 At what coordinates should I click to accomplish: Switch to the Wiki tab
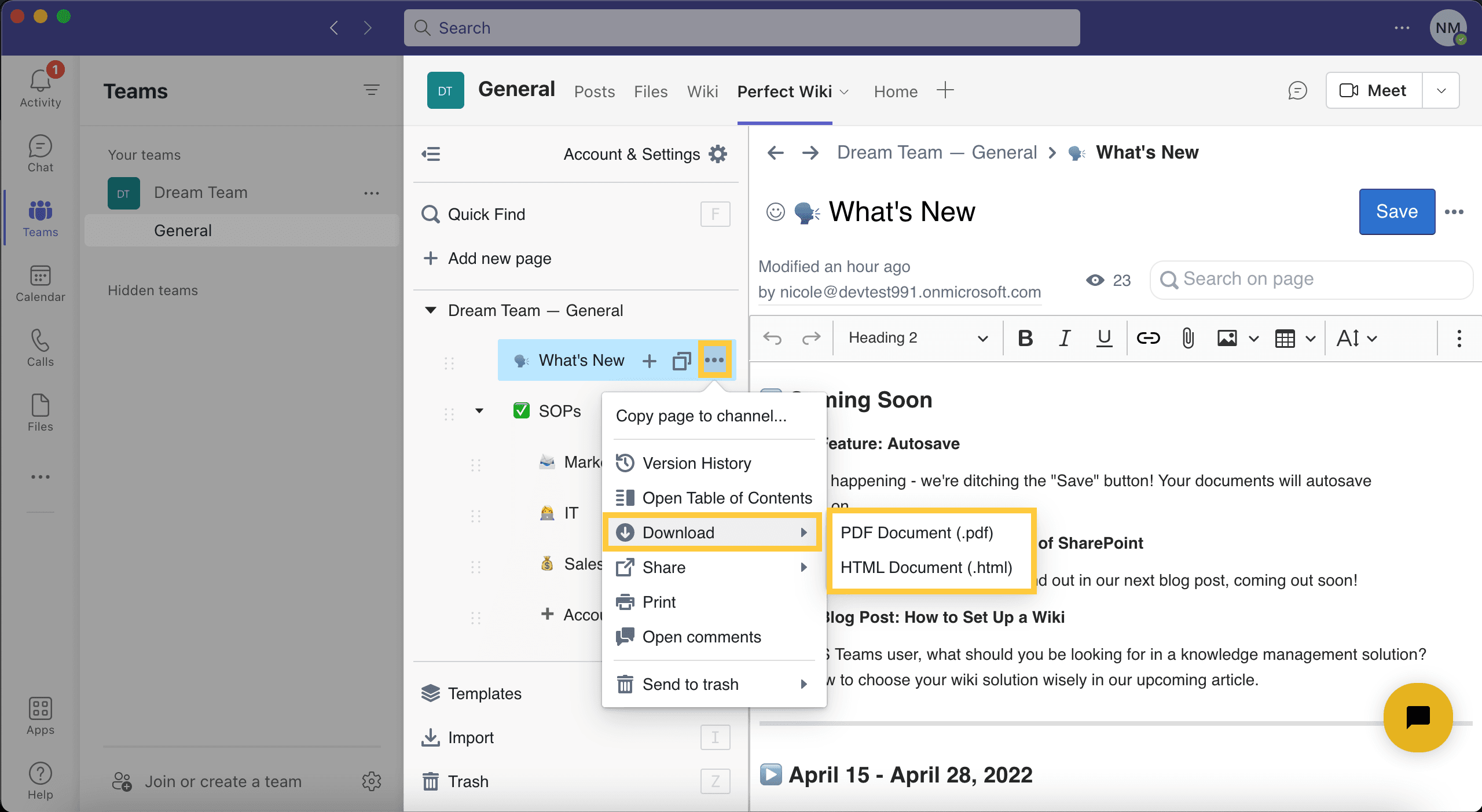(x=702, y=91)
